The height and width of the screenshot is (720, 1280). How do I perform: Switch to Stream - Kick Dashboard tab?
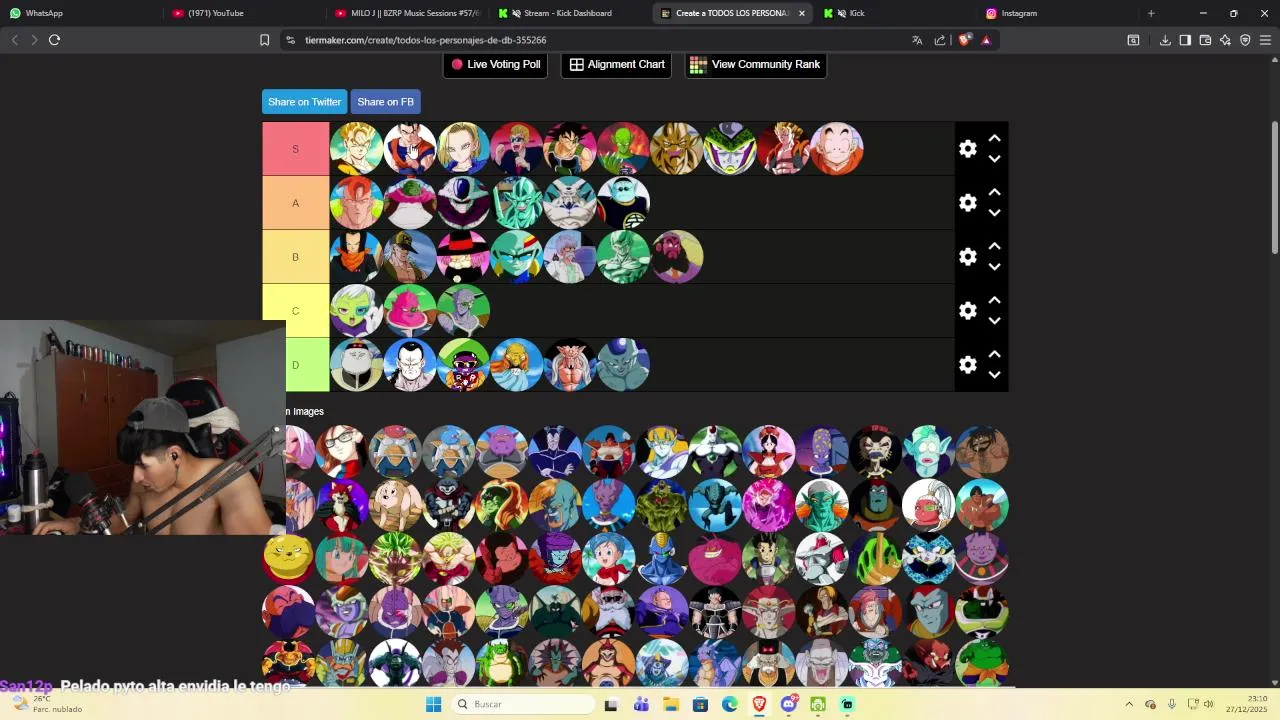[x=570, y=13]
